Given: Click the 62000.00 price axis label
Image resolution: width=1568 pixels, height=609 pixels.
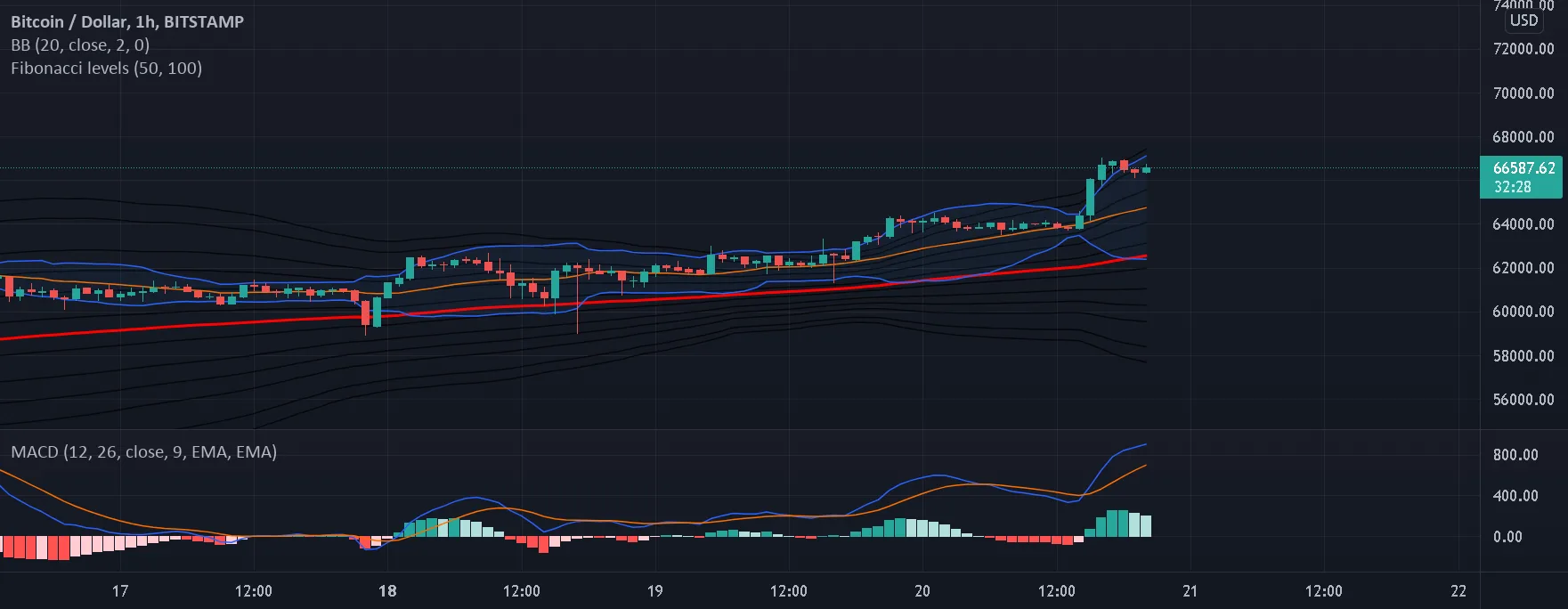Looking at the screenshot, I should pos(1523,267).
